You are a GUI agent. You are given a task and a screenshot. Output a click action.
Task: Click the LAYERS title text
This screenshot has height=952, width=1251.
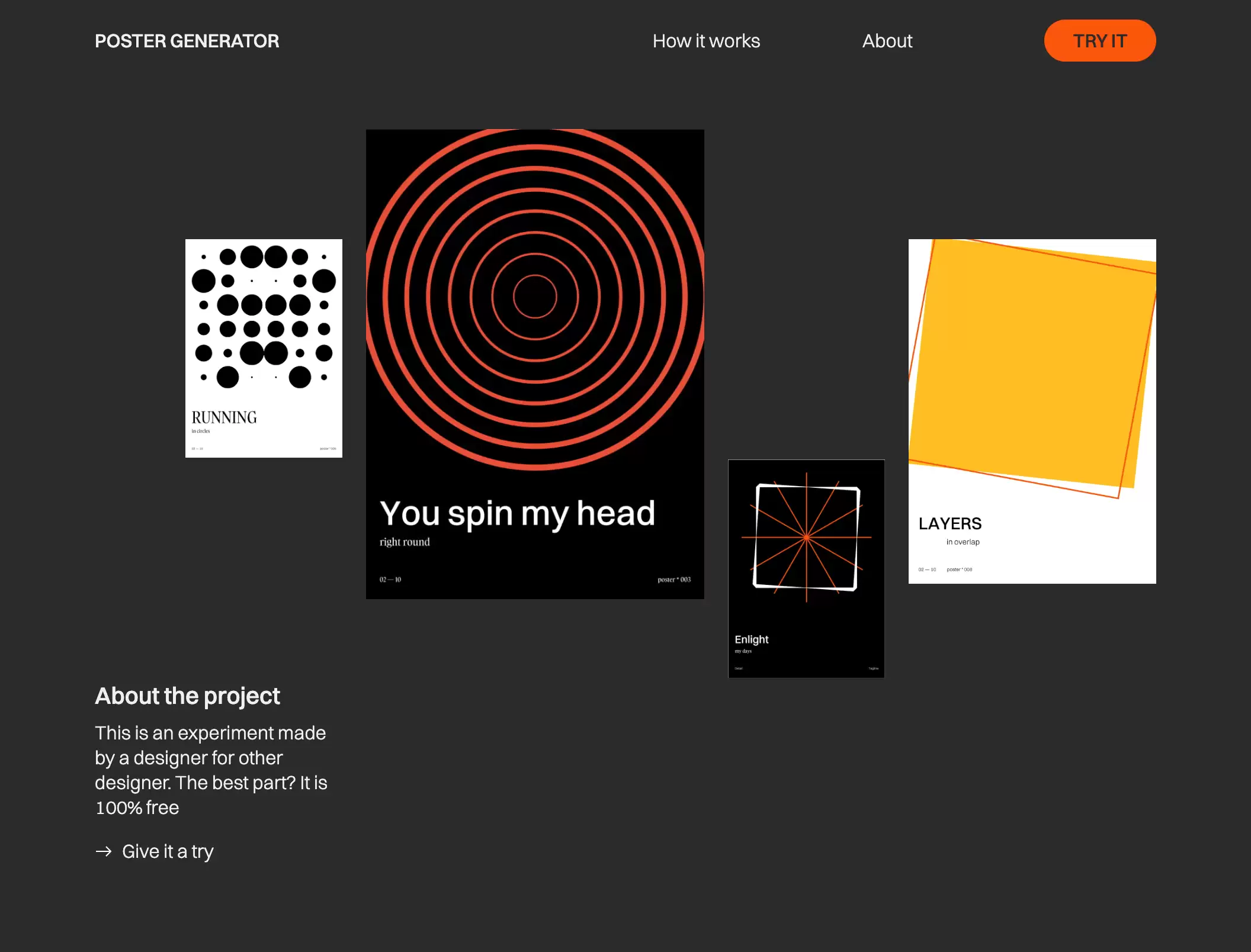click(x=950, y=523)
